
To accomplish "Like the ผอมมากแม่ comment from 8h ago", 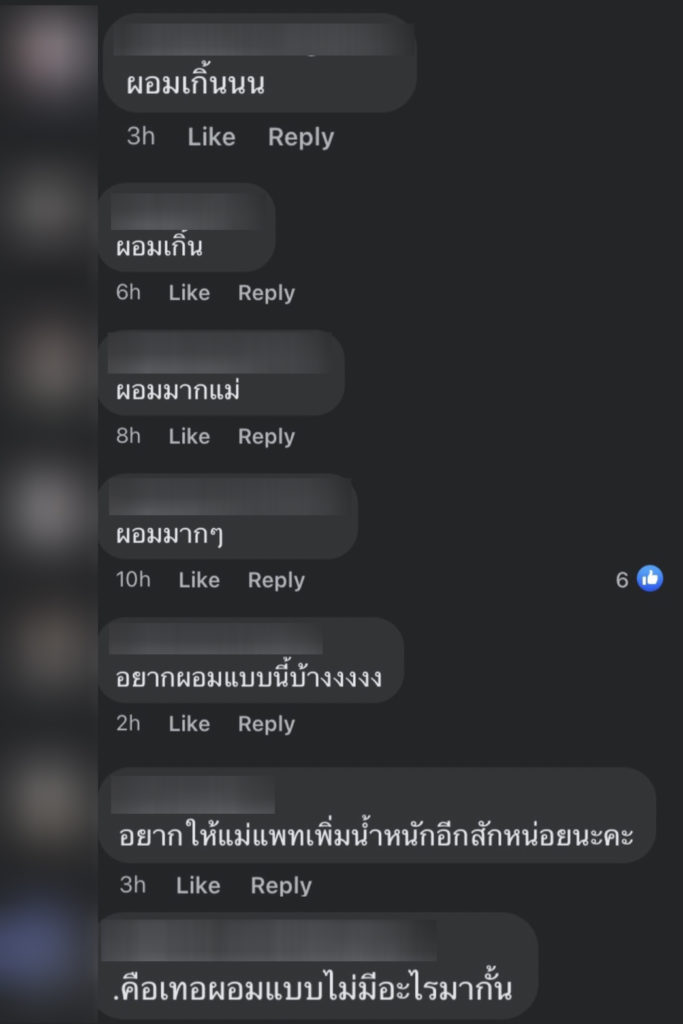I will click(189, 436).
